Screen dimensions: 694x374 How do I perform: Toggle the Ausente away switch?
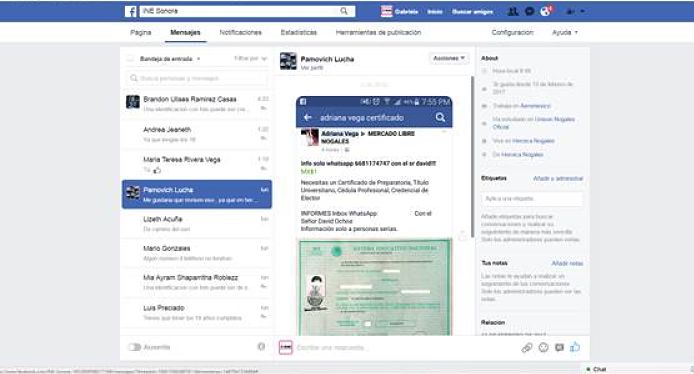coord(135,347)
